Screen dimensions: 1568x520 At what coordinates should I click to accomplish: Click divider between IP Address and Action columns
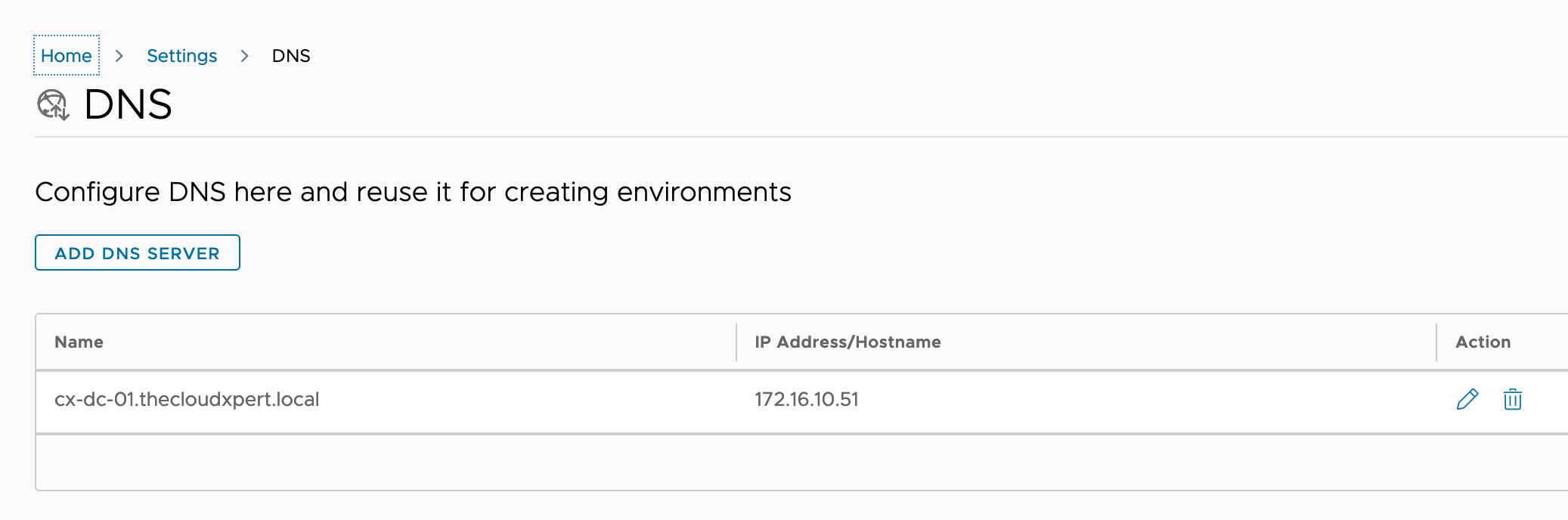click(1436, 342)
